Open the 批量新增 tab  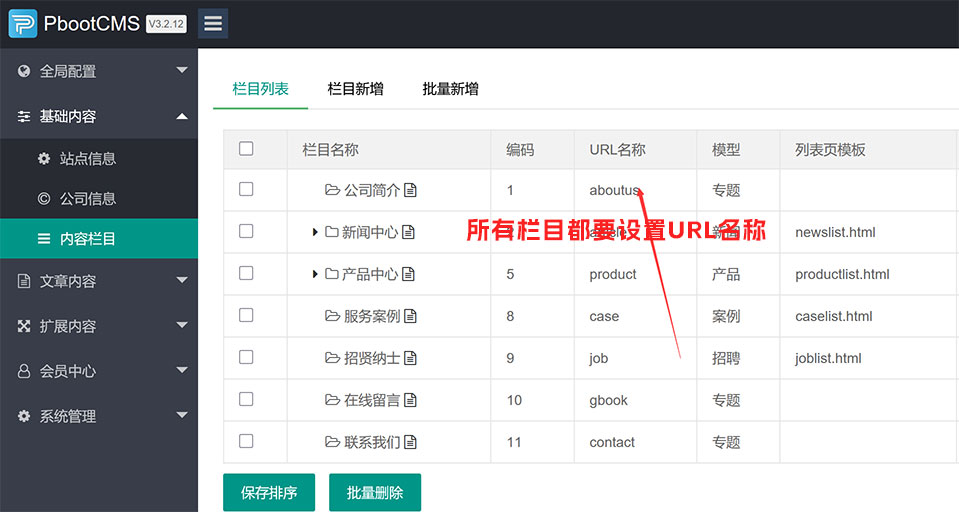click(x=450, y=89)
